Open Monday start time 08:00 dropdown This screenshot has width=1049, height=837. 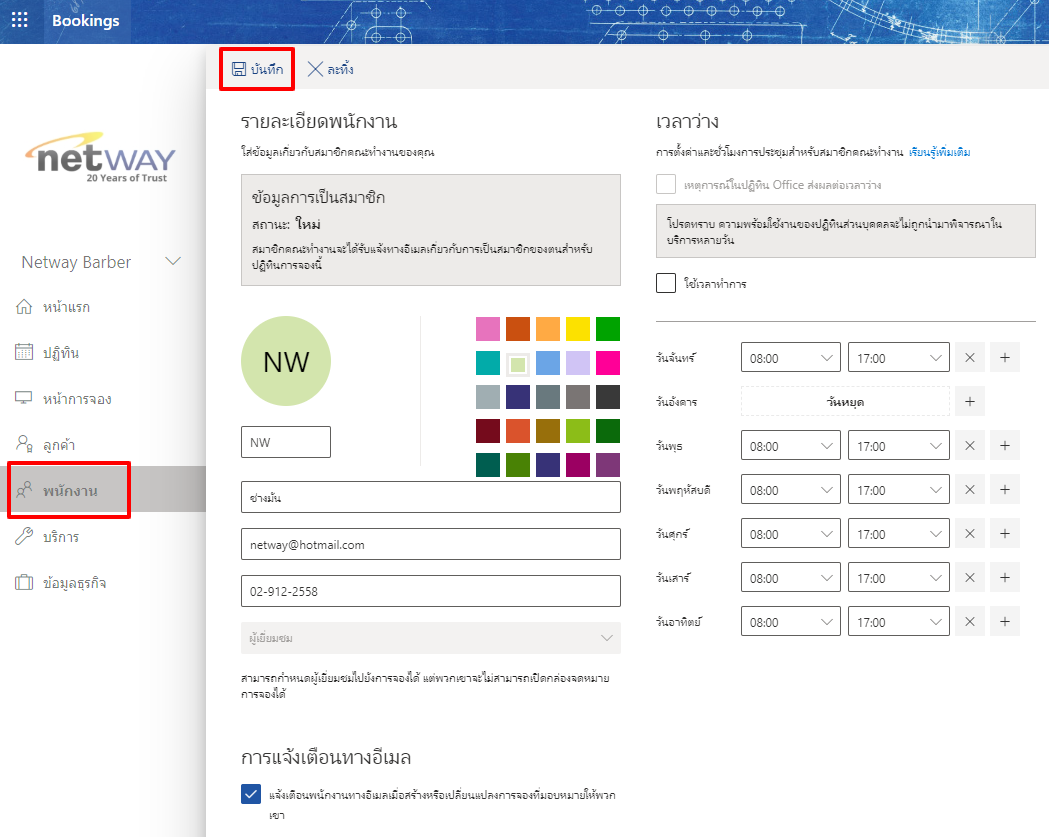(791, 358)
